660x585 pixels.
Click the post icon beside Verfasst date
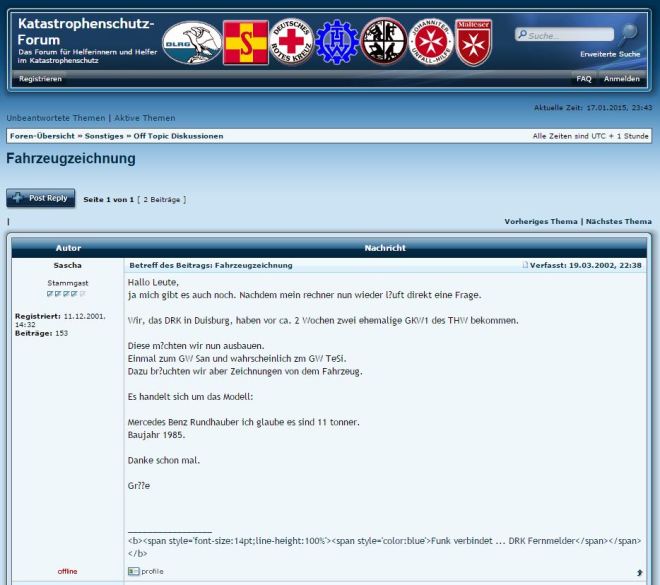coord(526,265)
